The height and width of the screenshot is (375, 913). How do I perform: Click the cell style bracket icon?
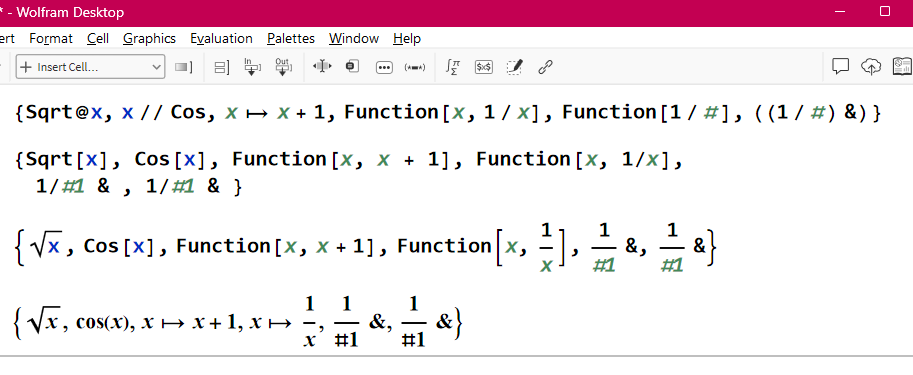point(183,67)
